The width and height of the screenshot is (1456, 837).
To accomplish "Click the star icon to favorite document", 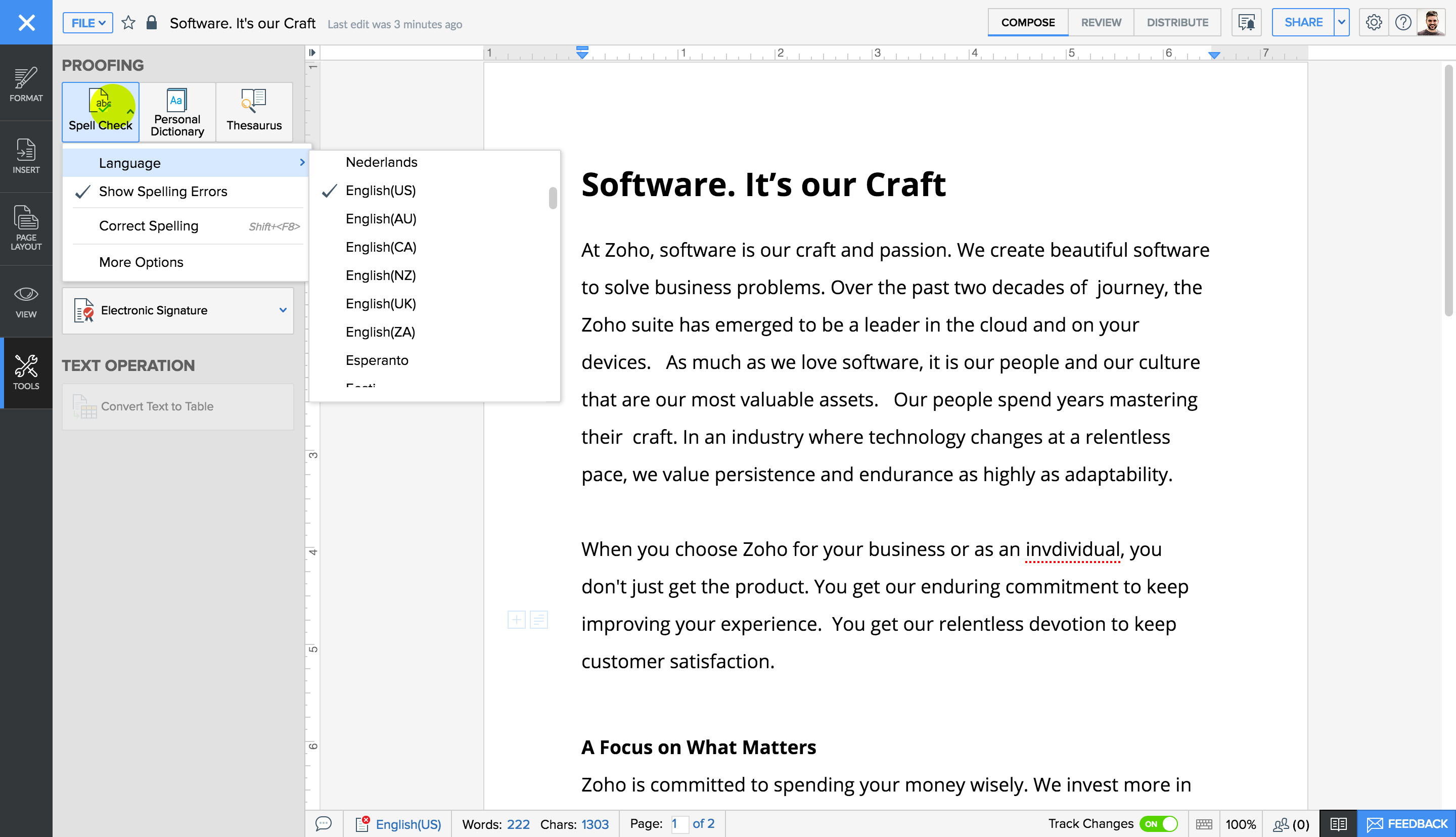I will click(x=128, y=23).
